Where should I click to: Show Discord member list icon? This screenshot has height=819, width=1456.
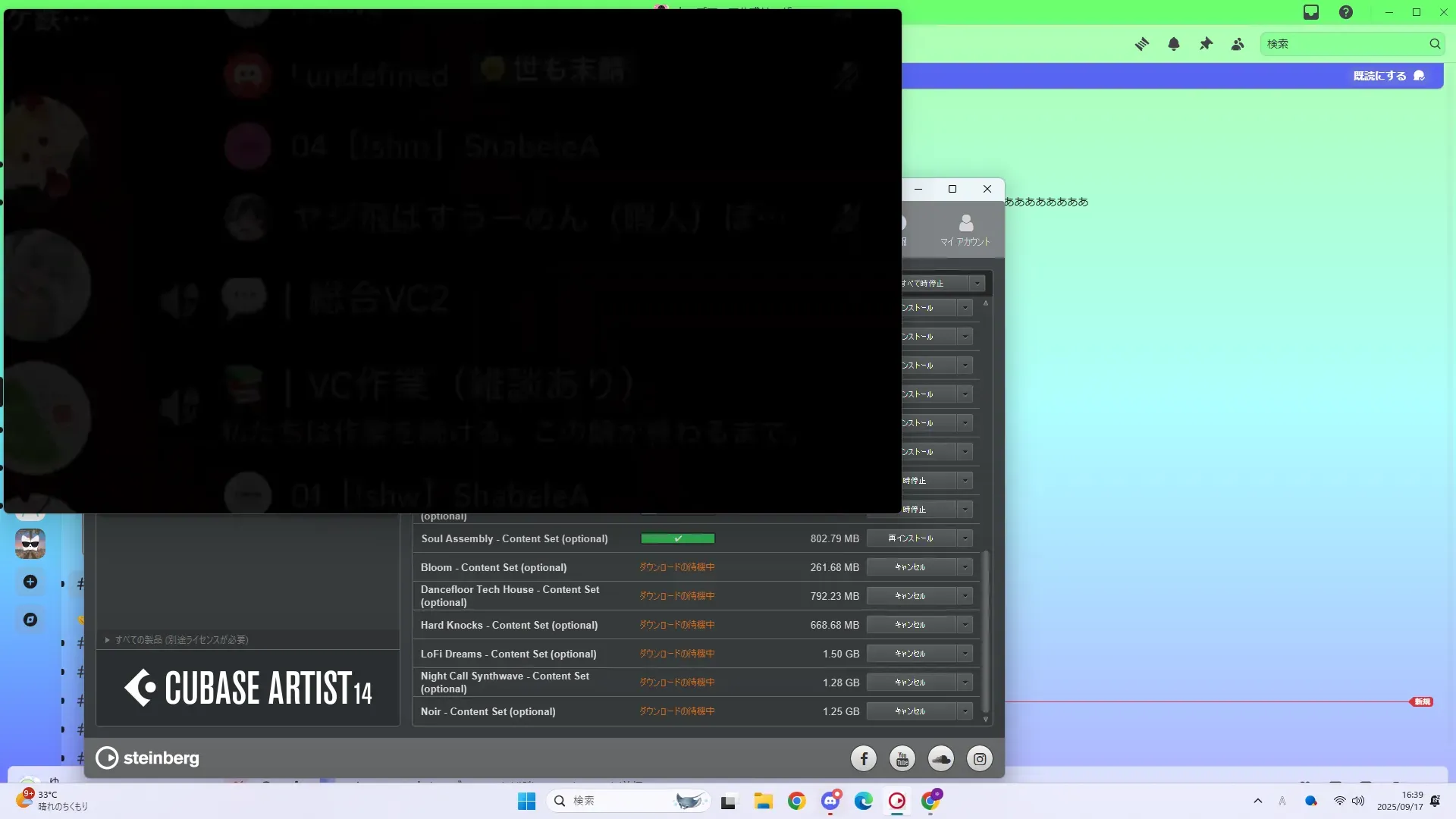coord(1238,44)
